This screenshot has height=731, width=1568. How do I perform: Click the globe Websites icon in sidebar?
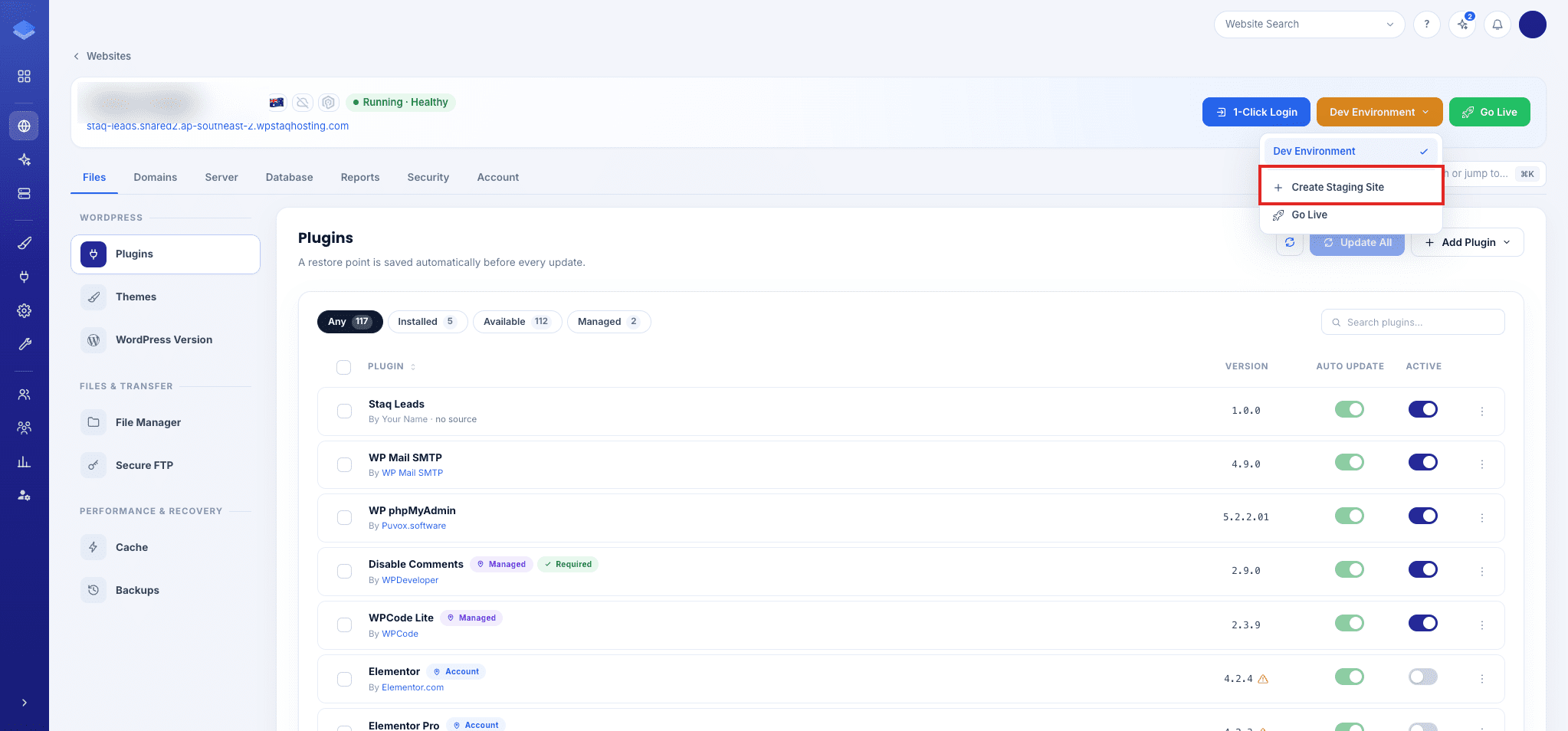tap(24, 126)
